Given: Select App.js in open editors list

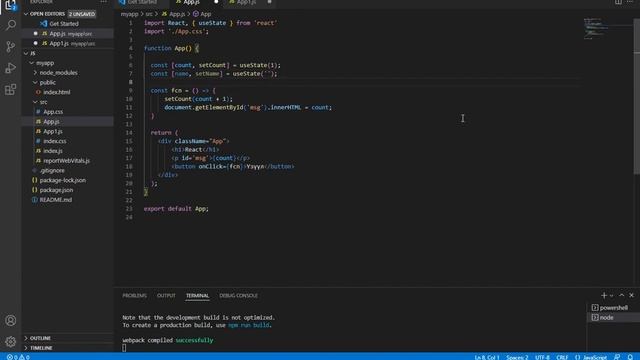Looking at the screenshot, I should 57,33.
